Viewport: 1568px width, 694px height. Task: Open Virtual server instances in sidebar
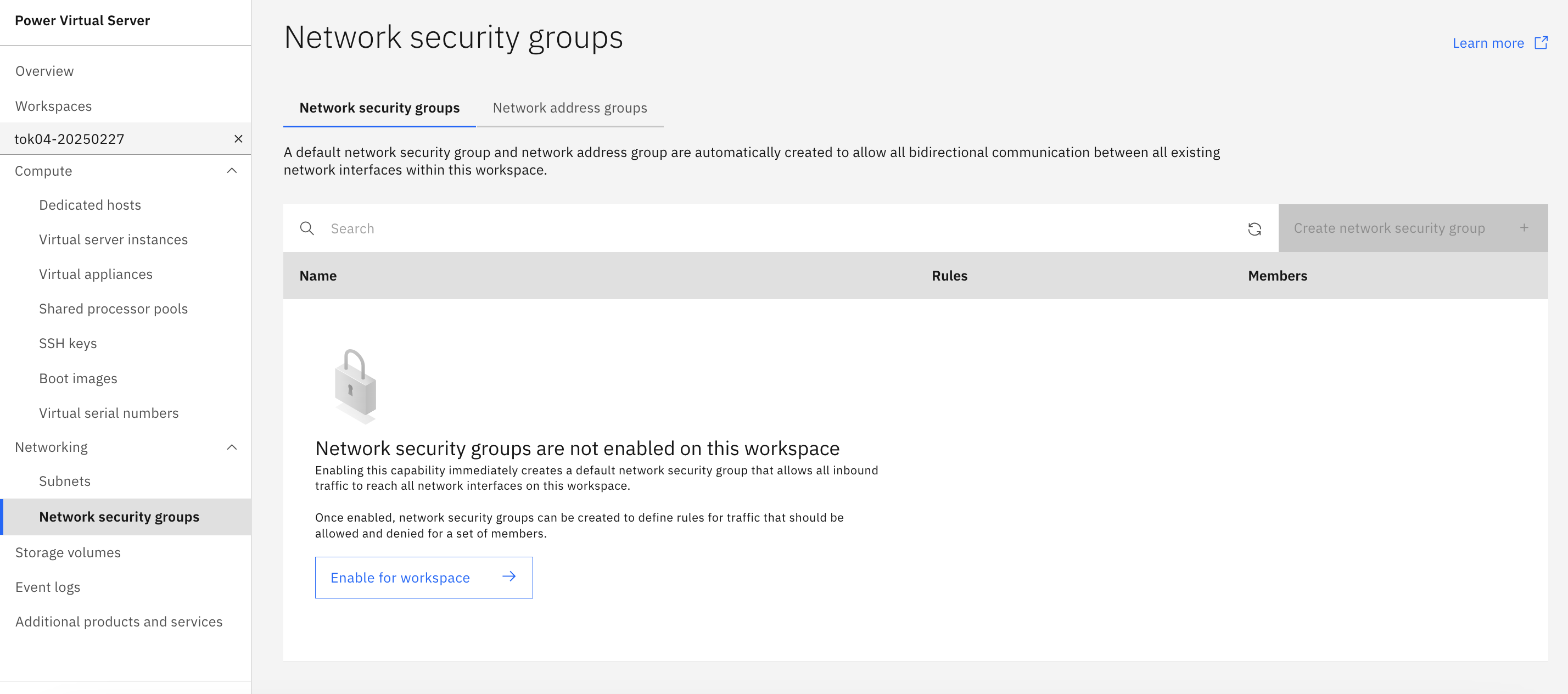point(113,240)
